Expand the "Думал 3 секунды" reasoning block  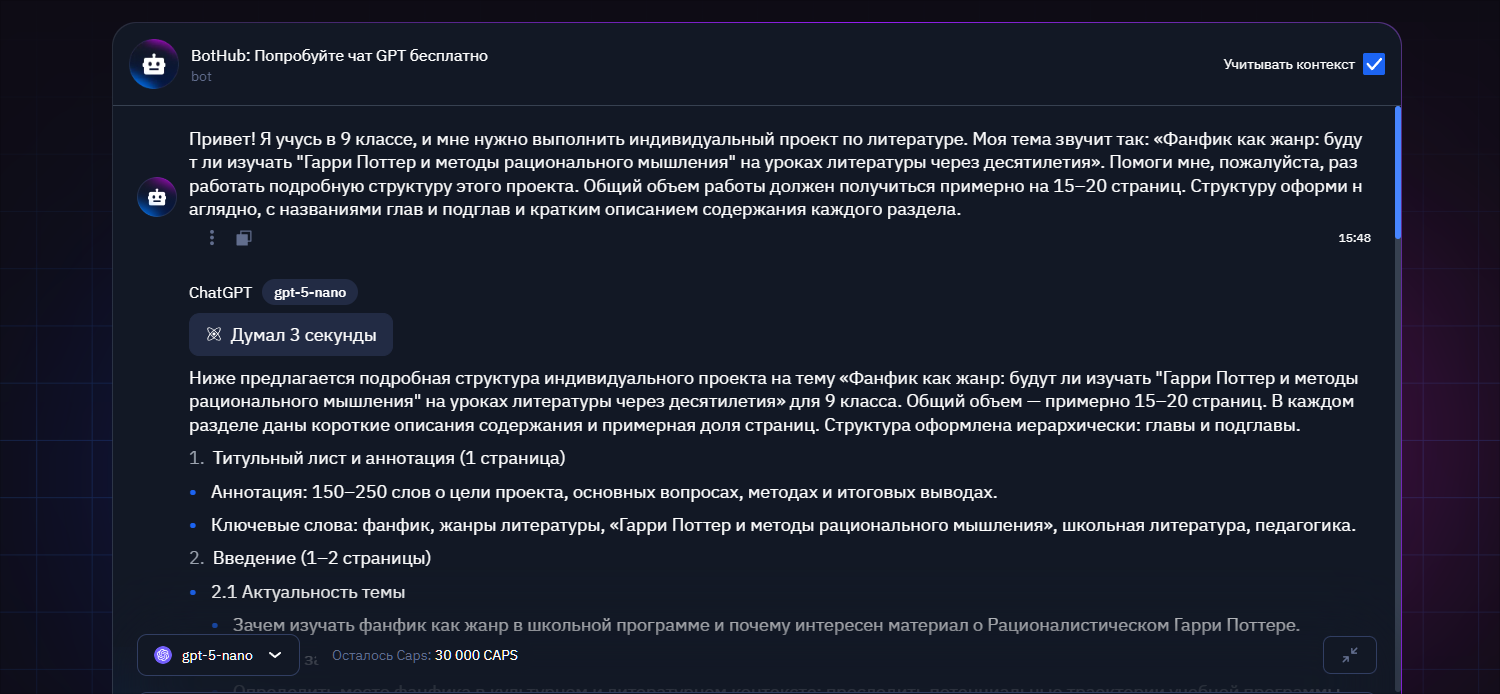[x=291, y=335]
